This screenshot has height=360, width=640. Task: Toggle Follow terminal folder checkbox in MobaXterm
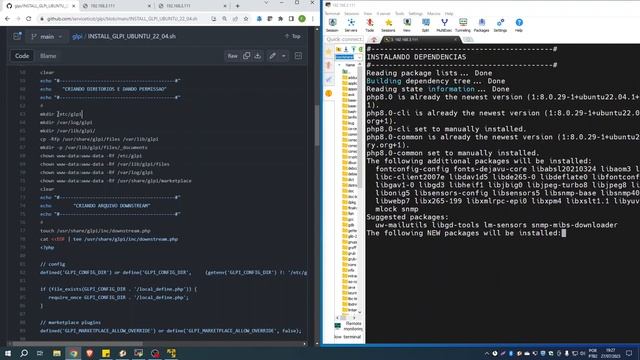click(348, 337)
